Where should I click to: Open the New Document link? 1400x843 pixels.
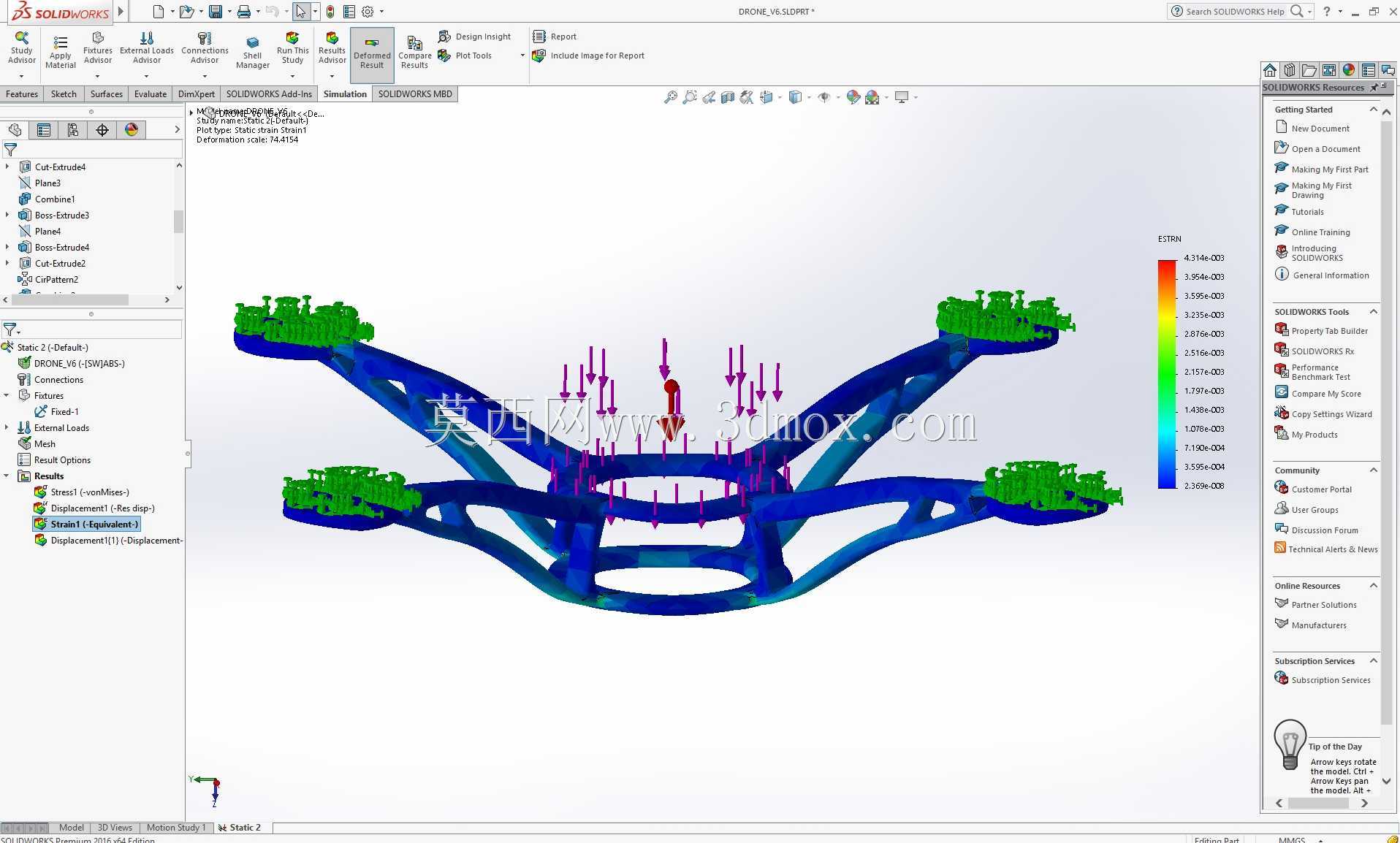click(1312, 129)
